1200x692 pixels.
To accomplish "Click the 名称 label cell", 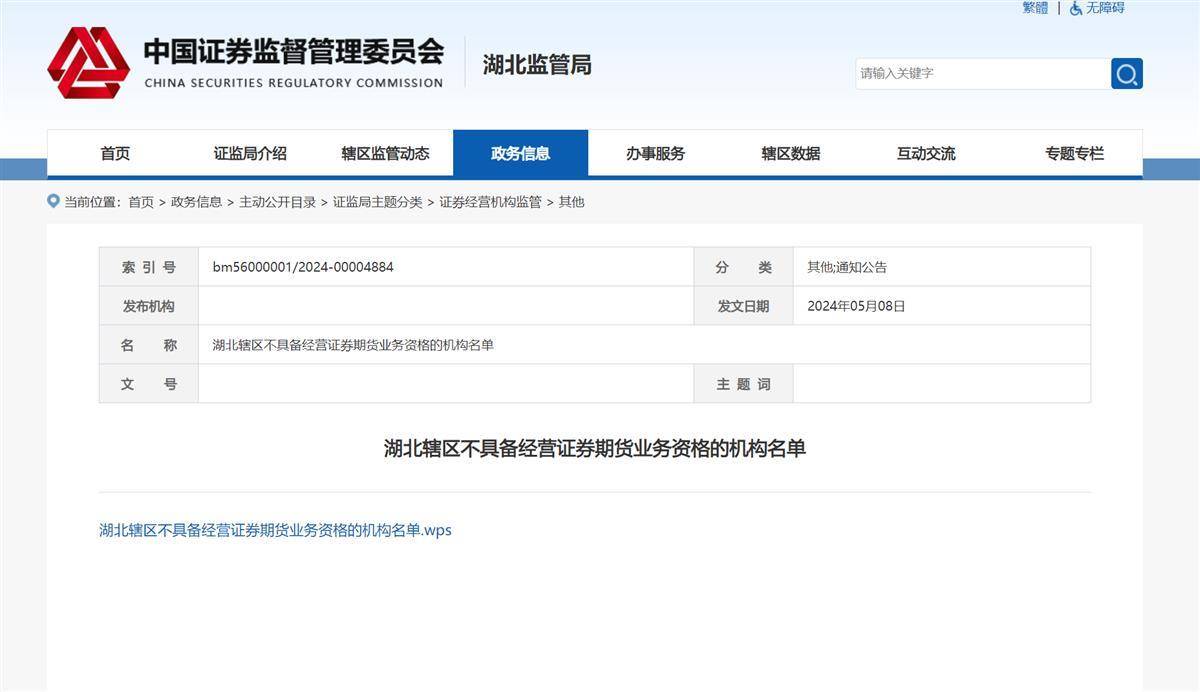I will click(x=149, y=345).
